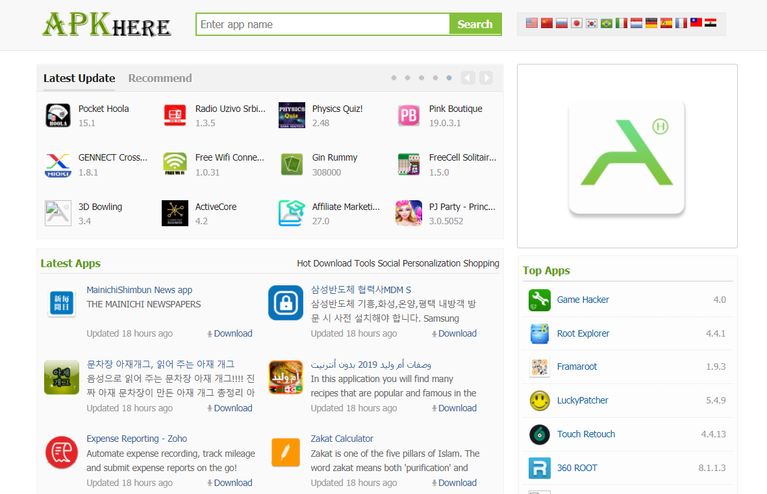Viewport: 767px width, 494px height.
Task: Open 360 ROOT in Top Apps
Action: click(577, 468)
